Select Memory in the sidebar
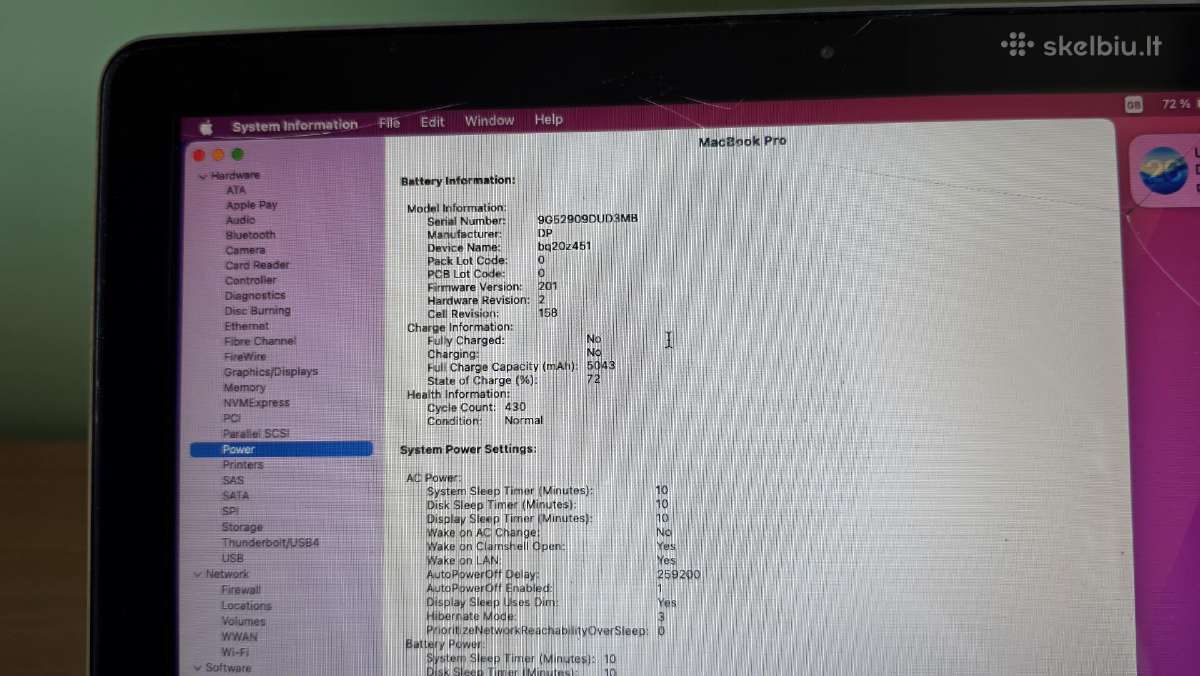 tap(244, 387)
